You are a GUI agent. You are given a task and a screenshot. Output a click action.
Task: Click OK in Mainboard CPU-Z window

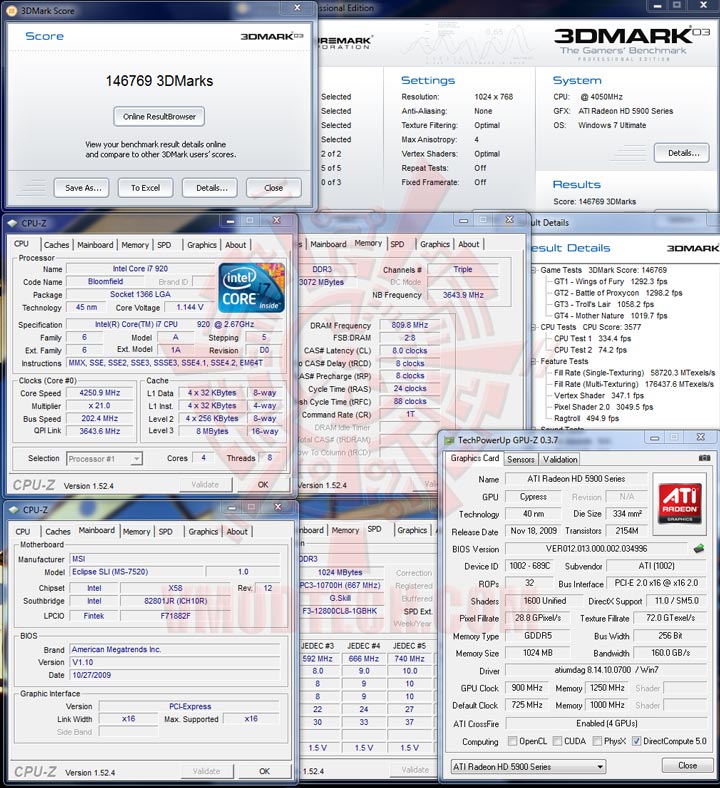click(x=264, y=771)
